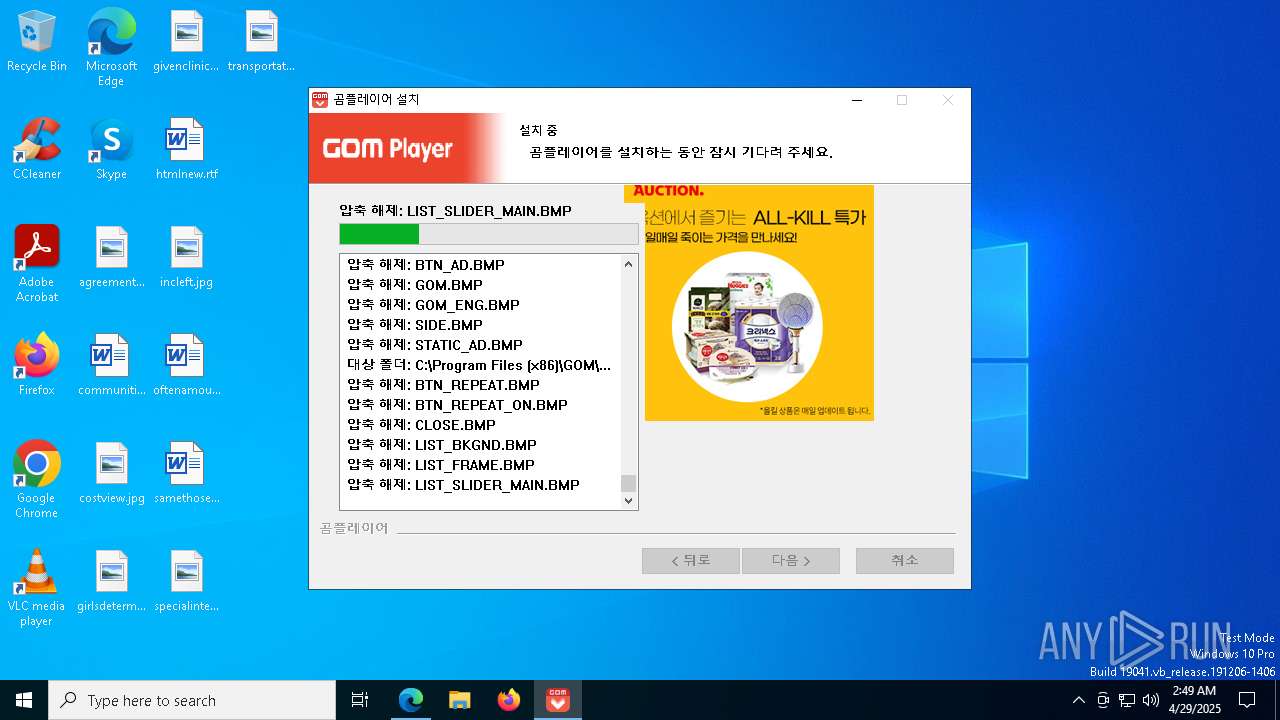Open the Recycle Bin desktop icon
The height and width of the screenshot is (720, 1280).
coord(37,42)
